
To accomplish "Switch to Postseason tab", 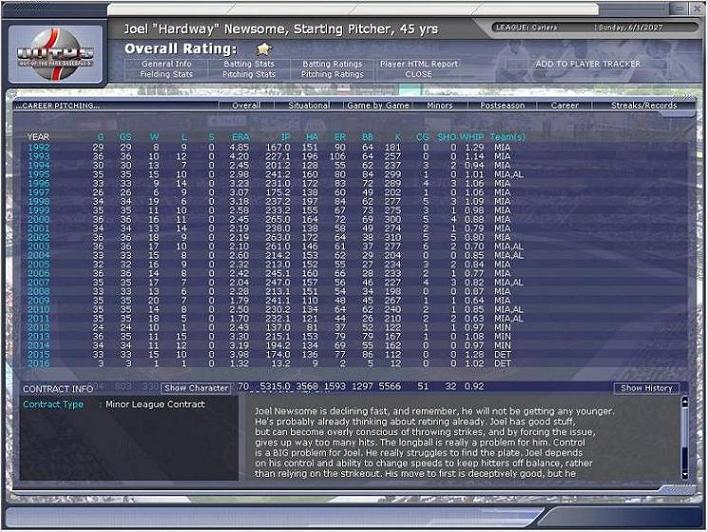I will 502,105.
